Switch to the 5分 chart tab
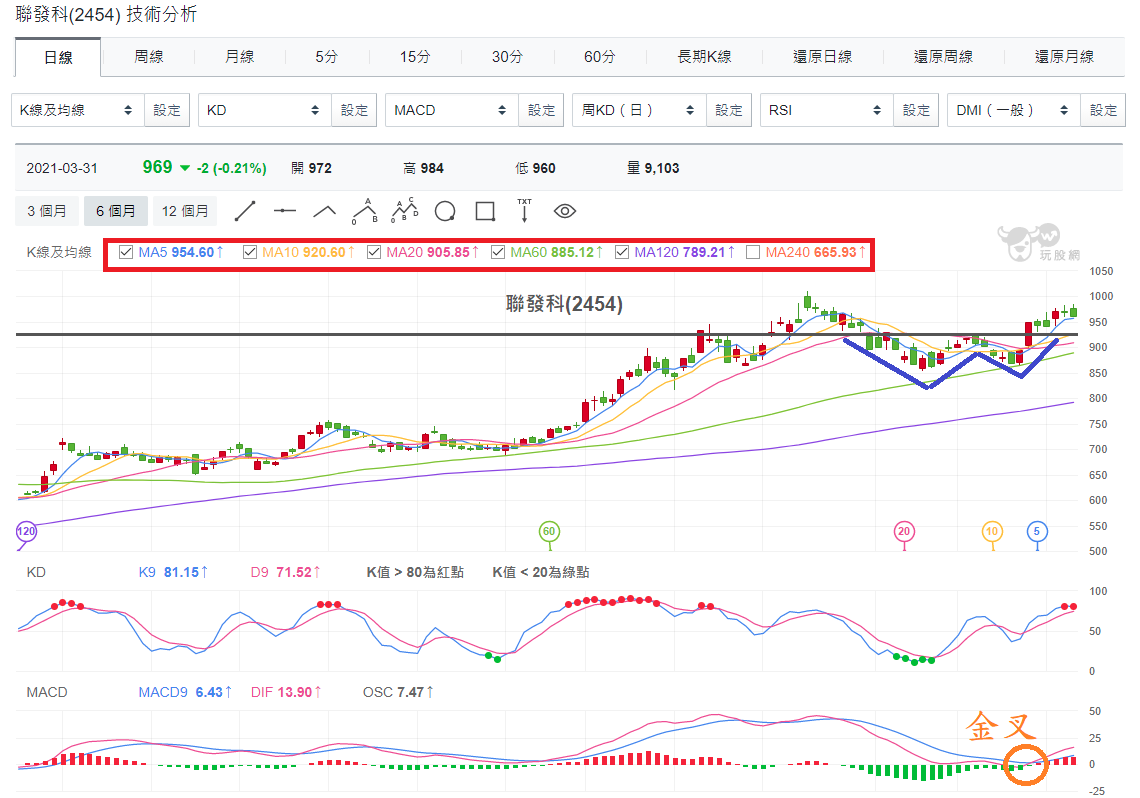The width and height of the screenshot is (1140, 798). click(x=327, y=57)
